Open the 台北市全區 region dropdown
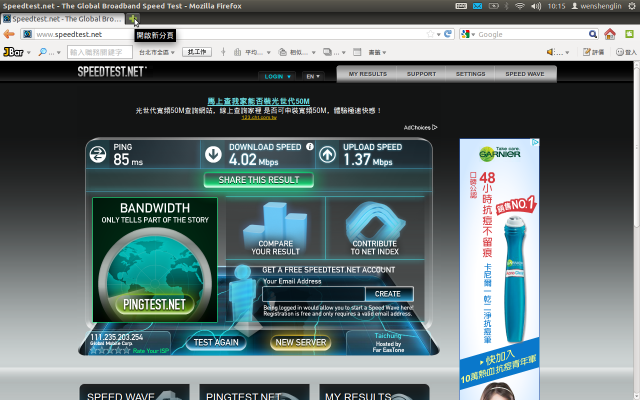 pos(157,52)
